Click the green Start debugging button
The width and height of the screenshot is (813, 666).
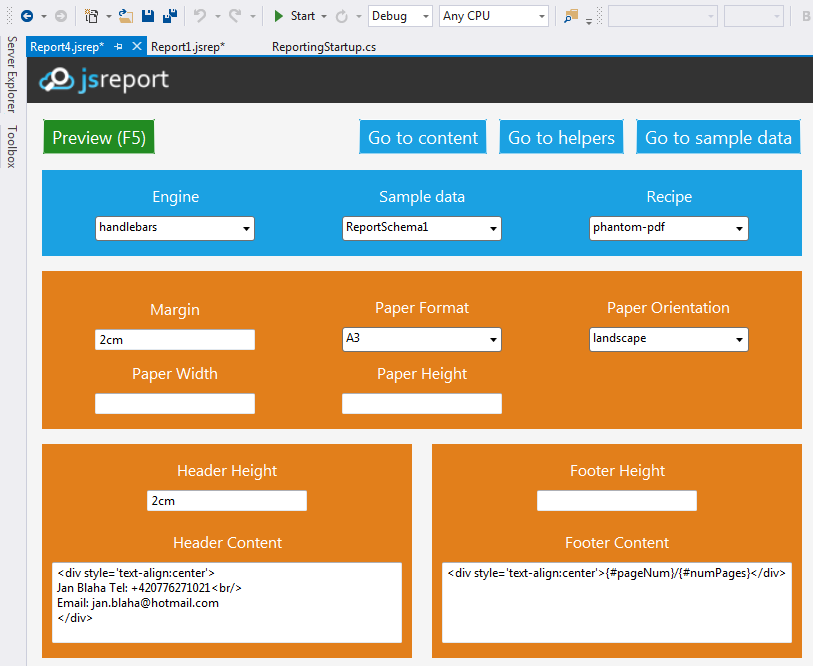coord(295,16)
